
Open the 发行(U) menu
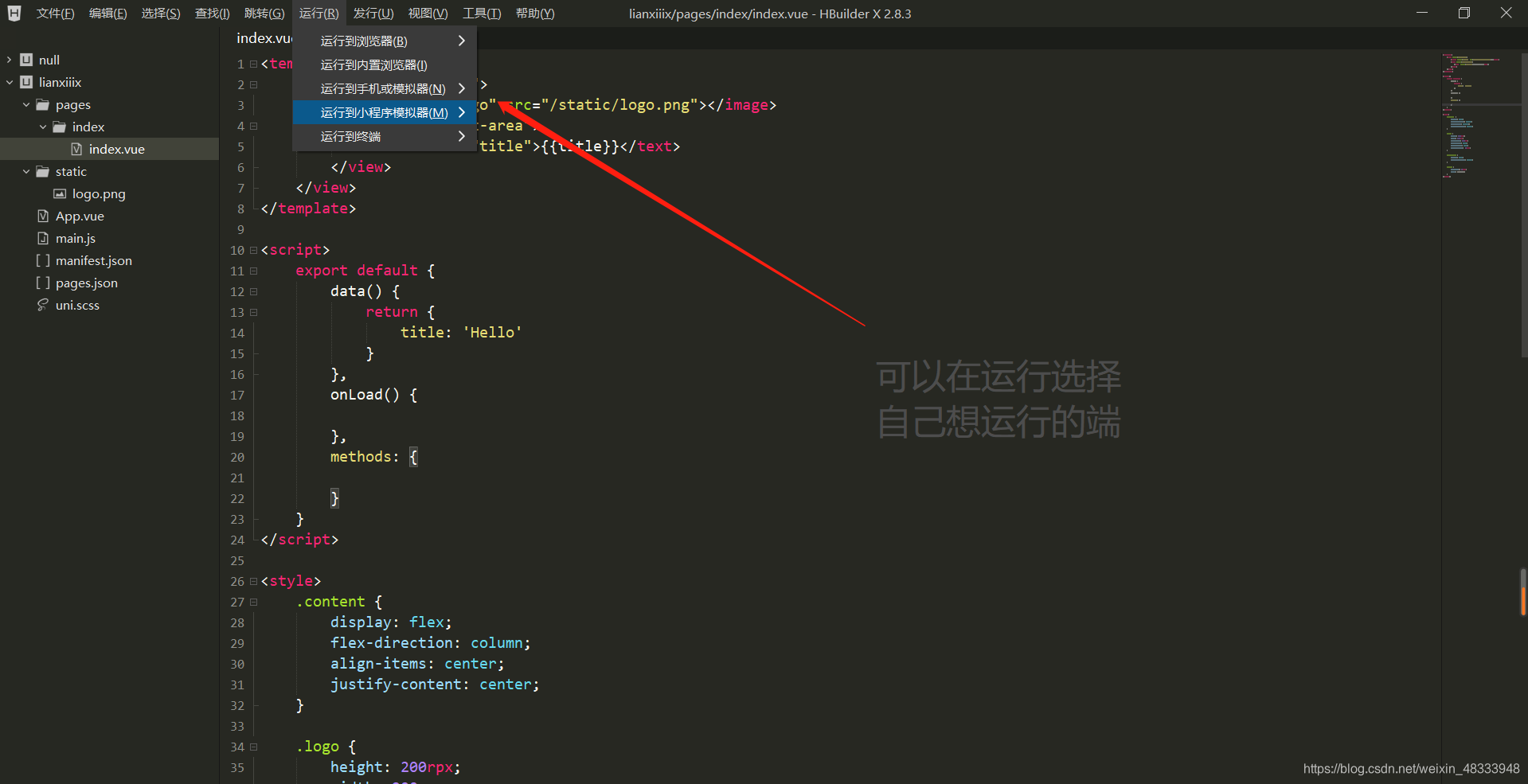(373, 14)
